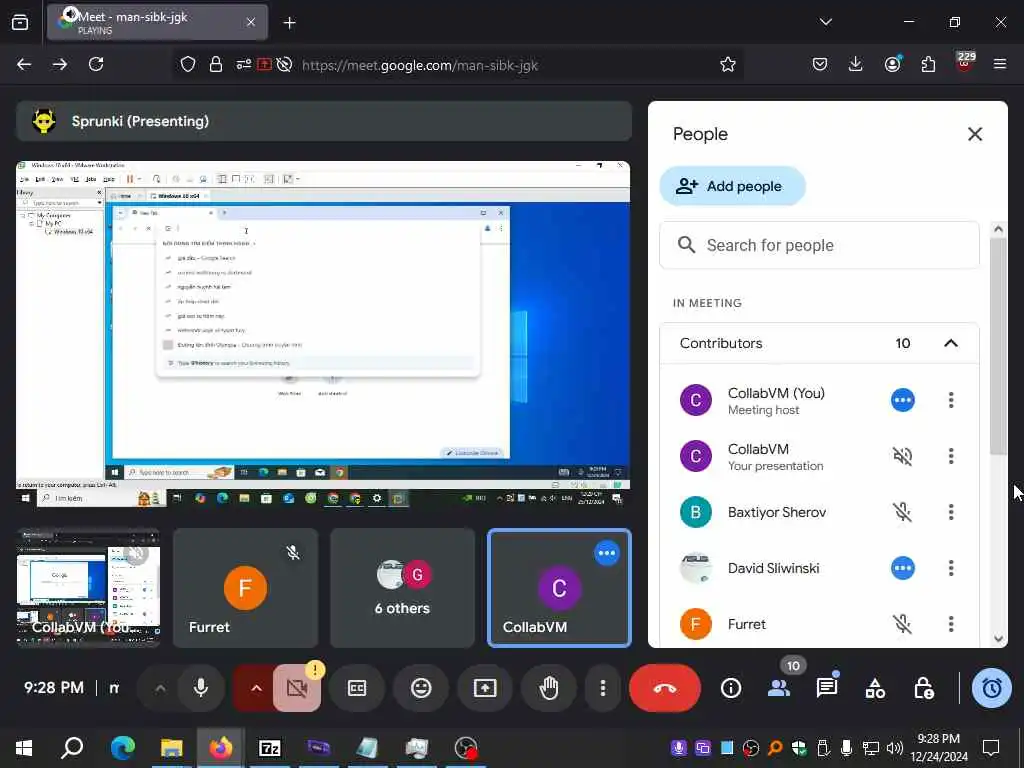
Task: Click the Present now screen-share button
Action: coord(485,688)
